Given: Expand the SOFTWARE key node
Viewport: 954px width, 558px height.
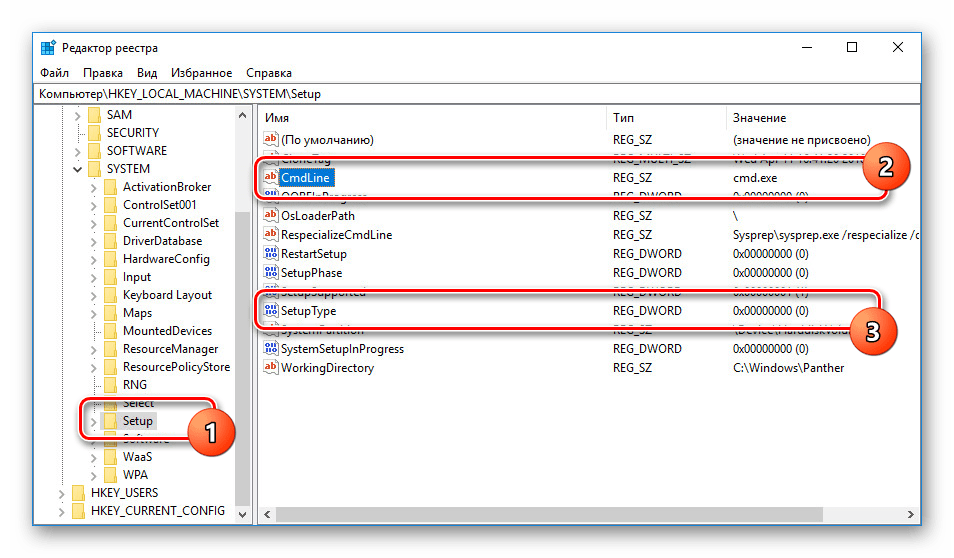Looking at the screenshot, I should point(78,151).
